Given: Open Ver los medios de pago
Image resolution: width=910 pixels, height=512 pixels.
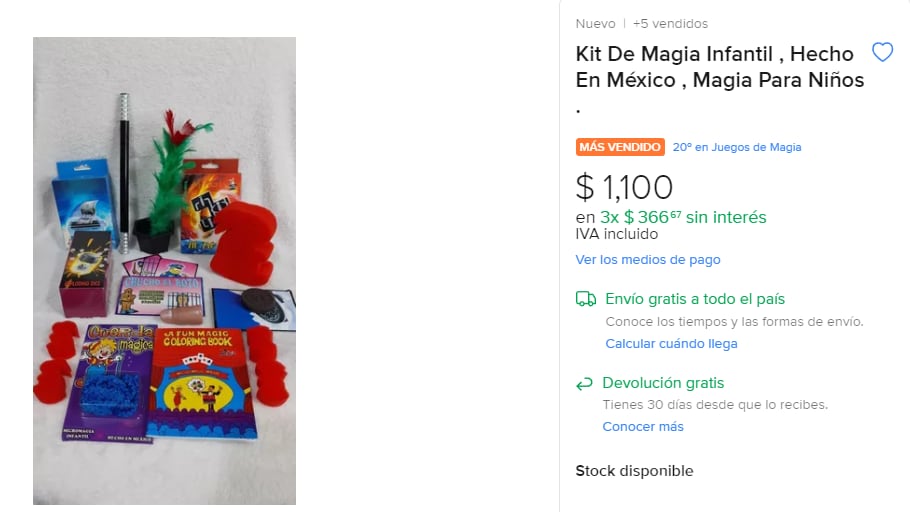Looking at the screenshot, I should [x=648, y=260].
